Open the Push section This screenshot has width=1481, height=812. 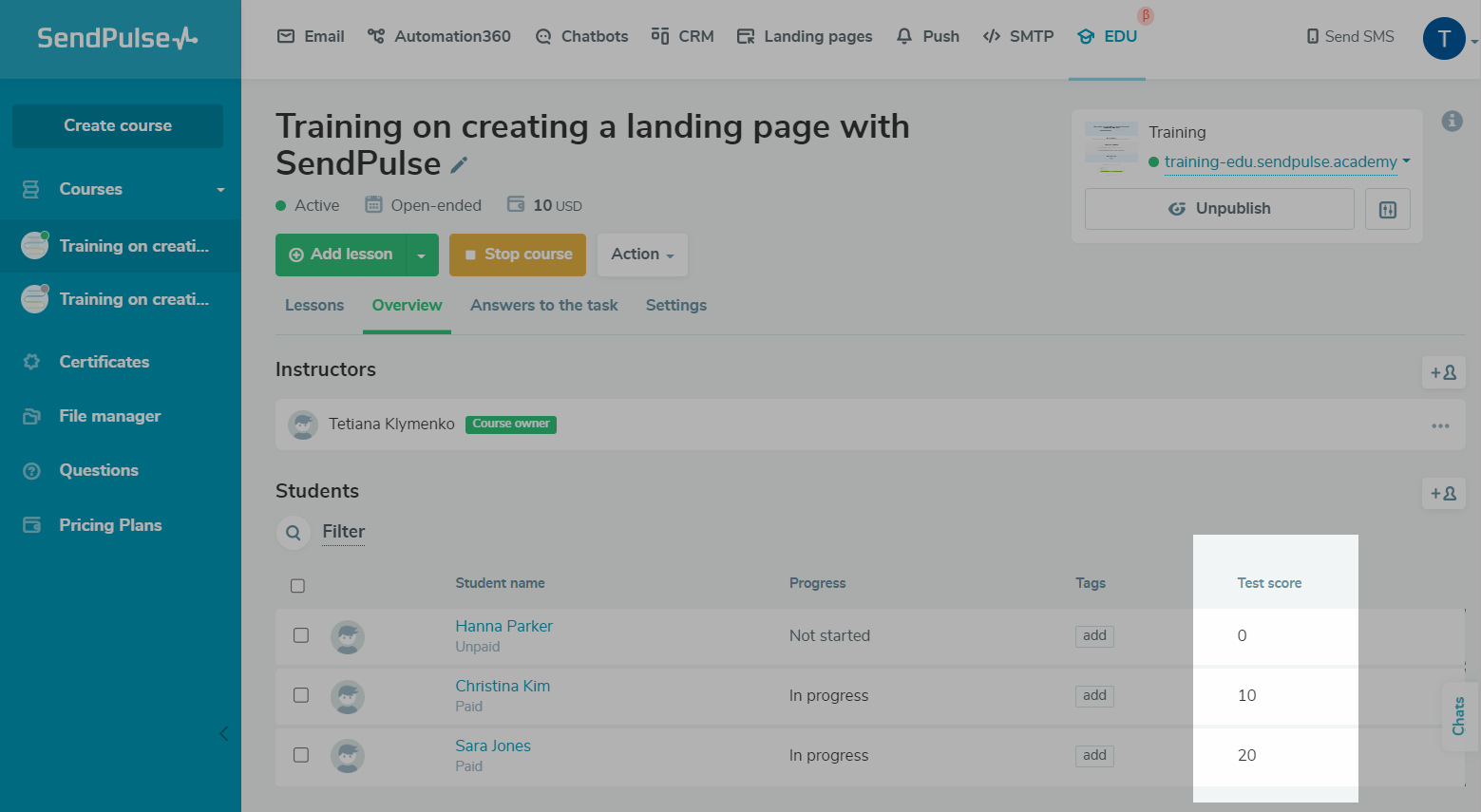pos(928,36)
